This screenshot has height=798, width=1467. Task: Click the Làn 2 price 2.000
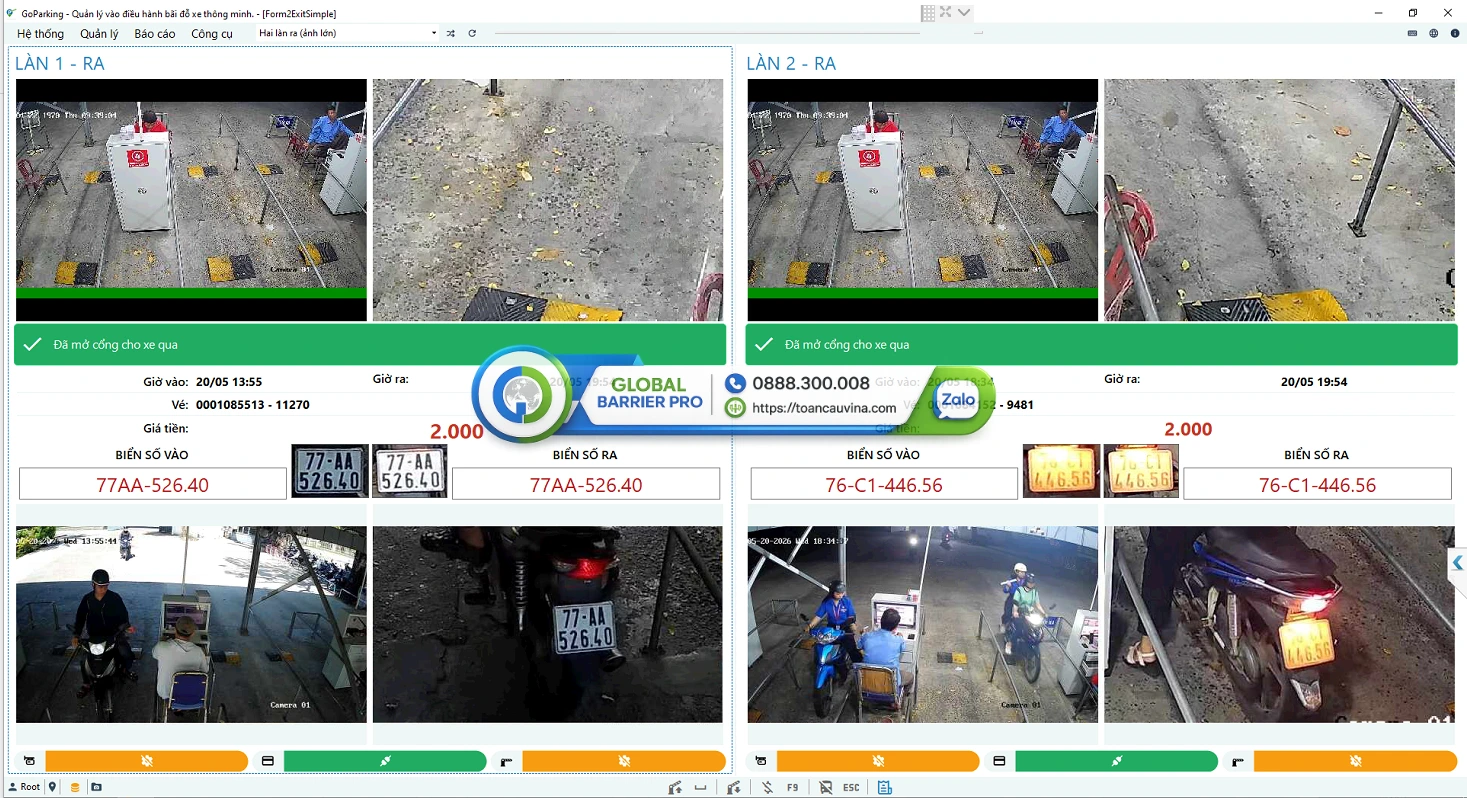(x=1188, y=429)
